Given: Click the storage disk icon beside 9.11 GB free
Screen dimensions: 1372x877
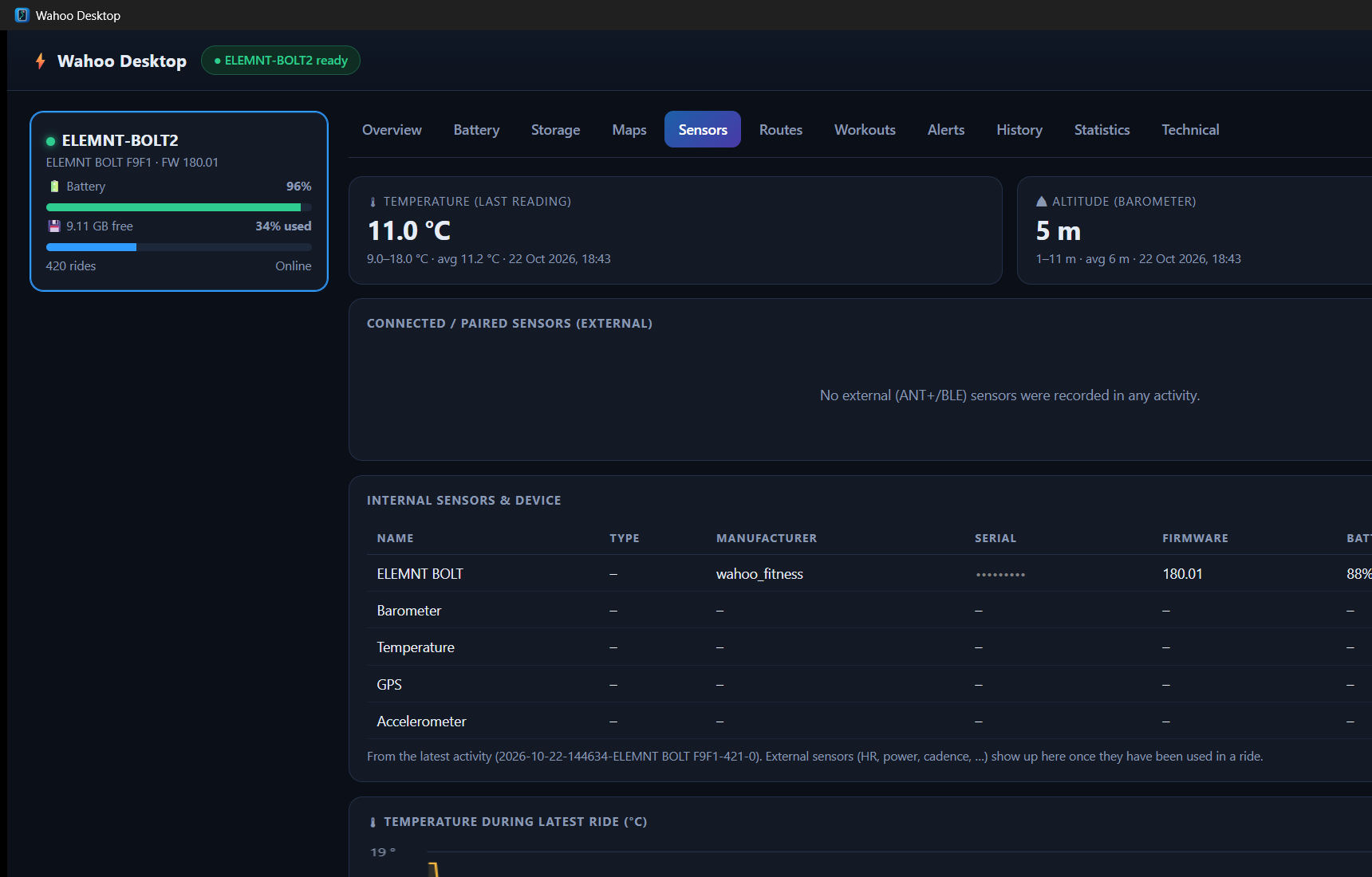Looking at the screenshot, I should click(x=54, y=226).
